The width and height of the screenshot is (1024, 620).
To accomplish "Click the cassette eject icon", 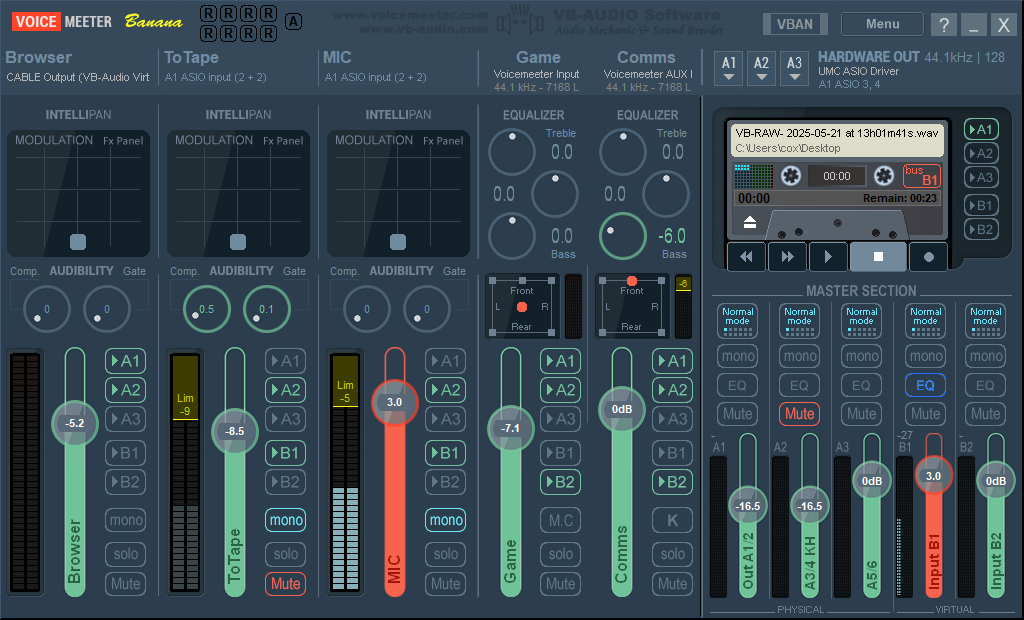I will [x=750, y=222].
